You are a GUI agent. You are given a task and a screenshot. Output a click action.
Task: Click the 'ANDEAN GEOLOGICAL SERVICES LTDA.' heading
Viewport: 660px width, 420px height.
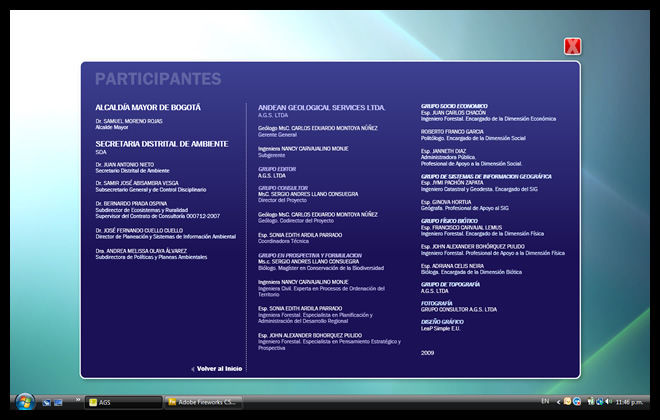click(321, 107)
